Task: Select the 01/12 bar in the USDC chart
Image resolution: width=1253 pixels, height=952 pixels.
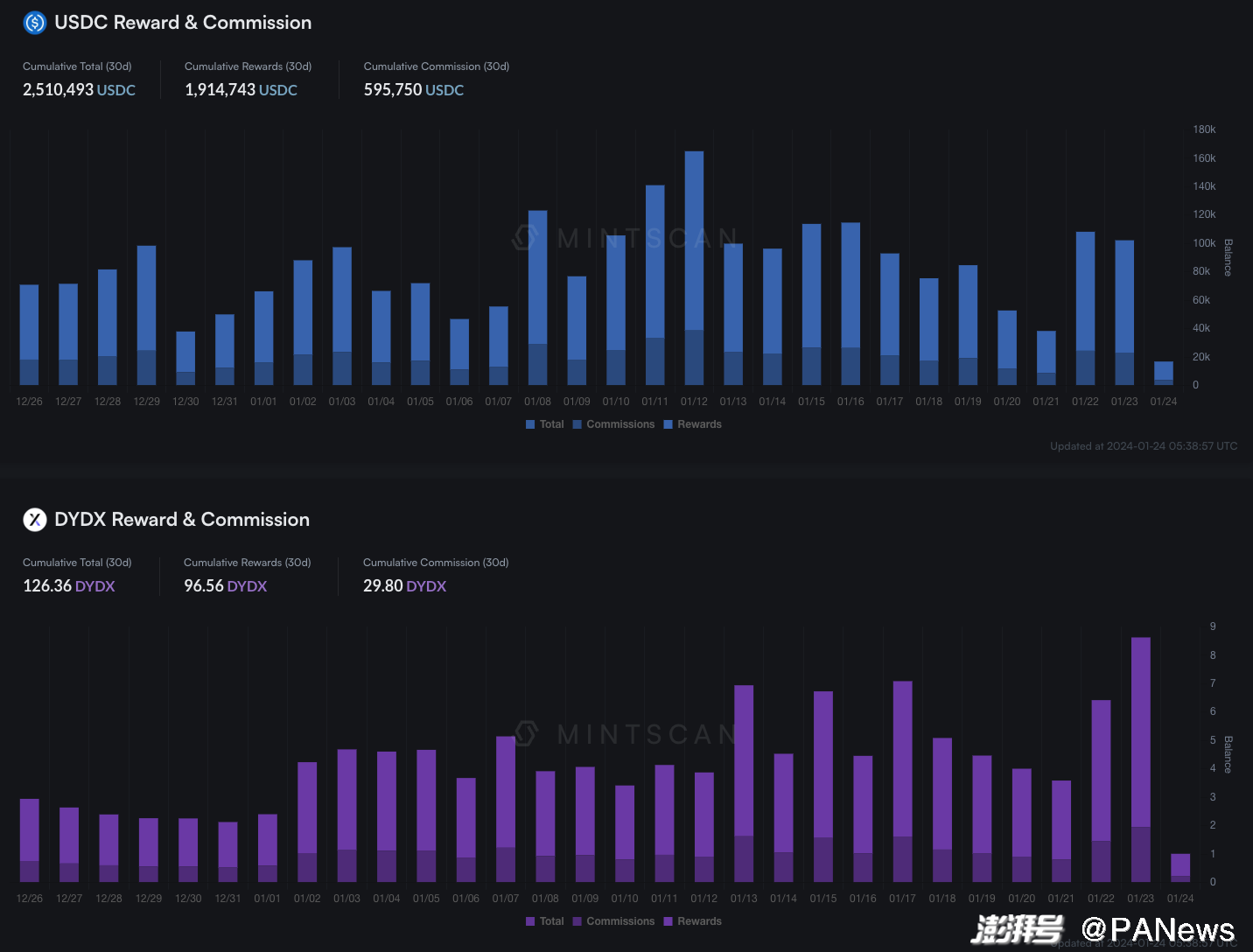Action: [x=694, y=268]
